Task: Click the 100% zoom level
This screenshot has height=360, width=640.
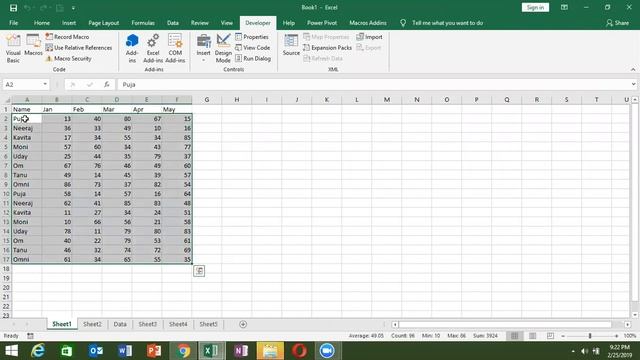Action: 630,336
